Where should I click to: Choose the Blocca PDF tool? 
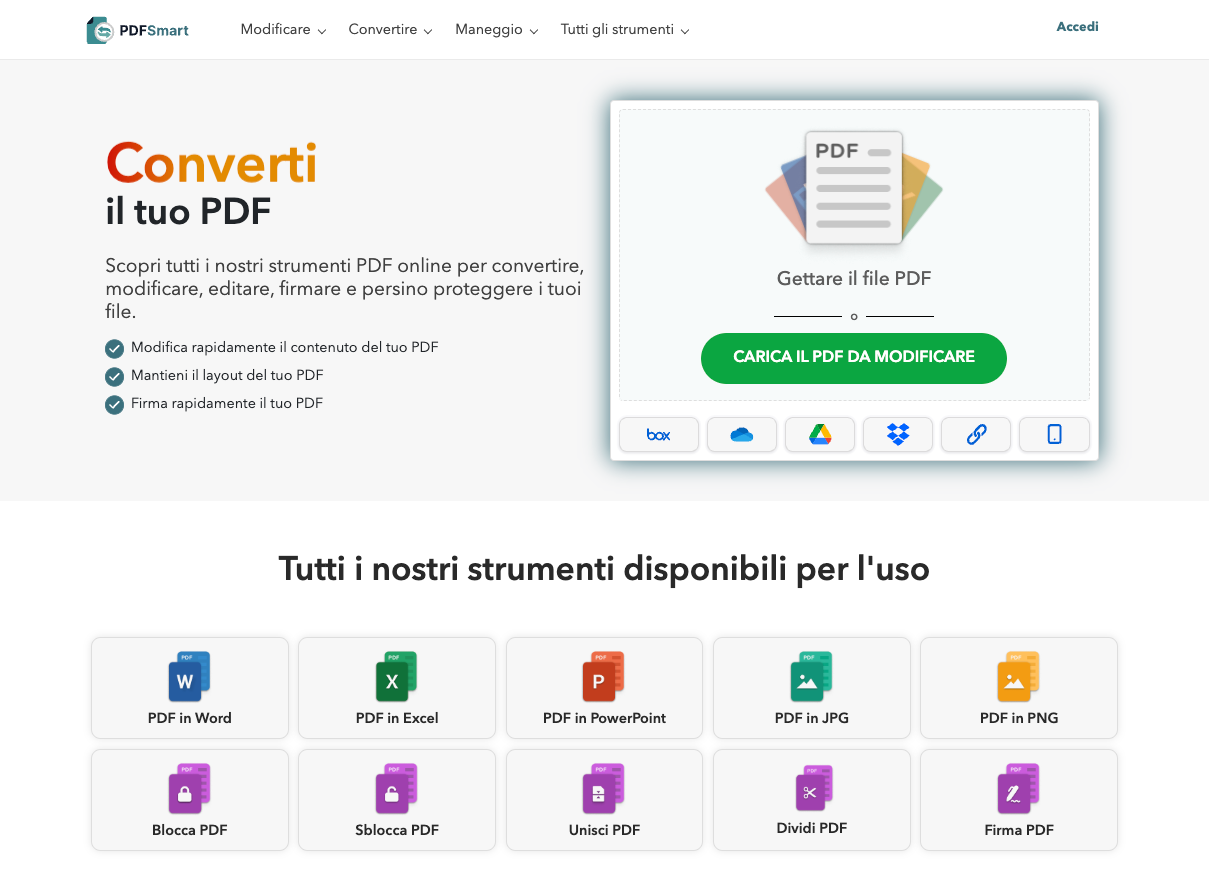point(189,800)
